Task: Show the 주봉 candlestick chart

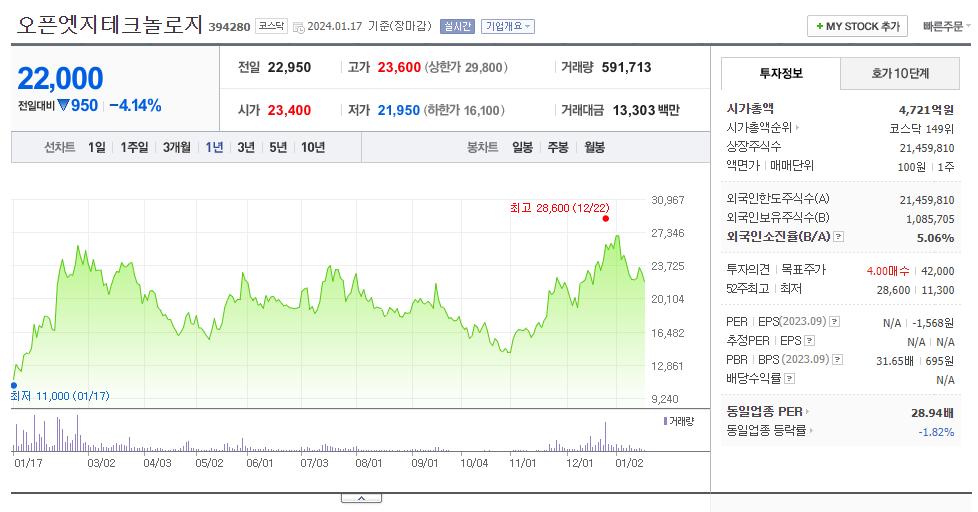Action: click(558, 147)
